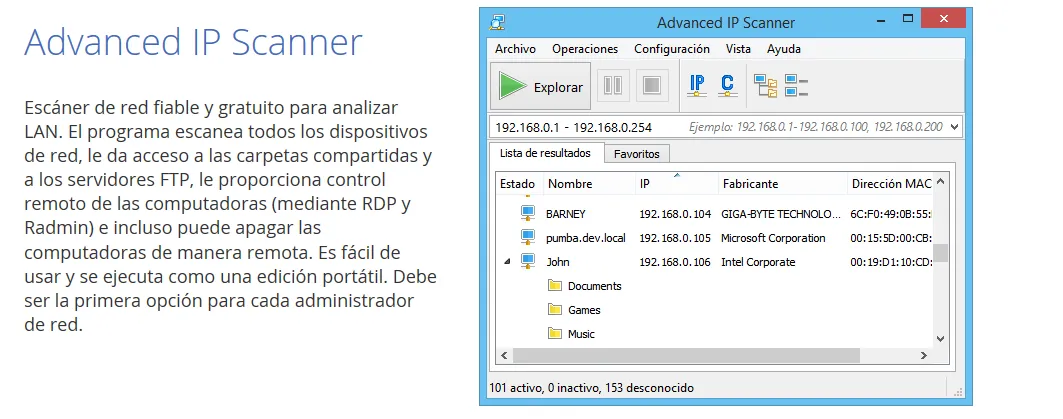
Task: Click the Advanced IP Scanner page heading
Action: 193,42
